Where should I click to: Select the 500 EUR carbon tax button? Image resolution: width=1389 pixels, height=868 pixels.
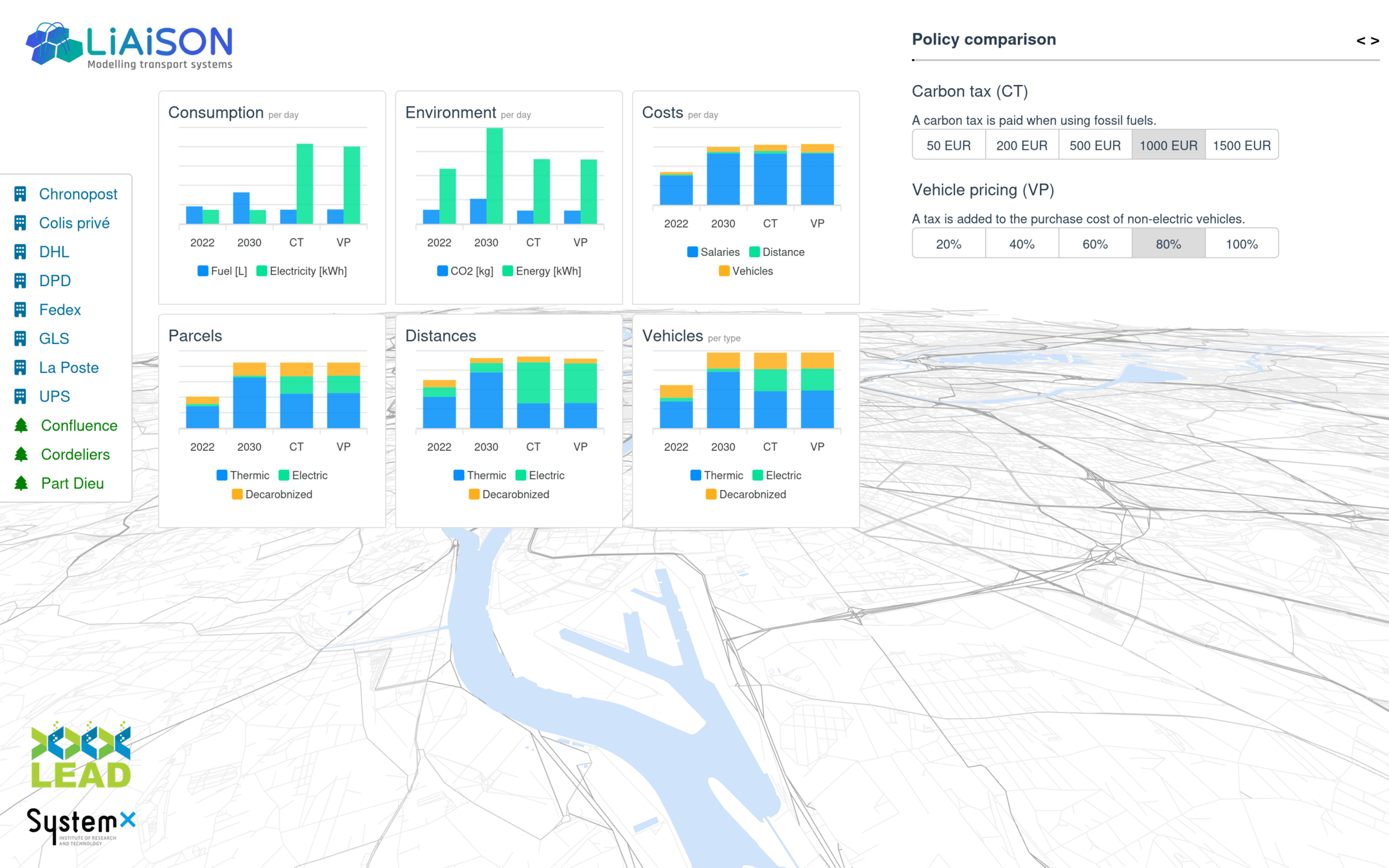1094,145
